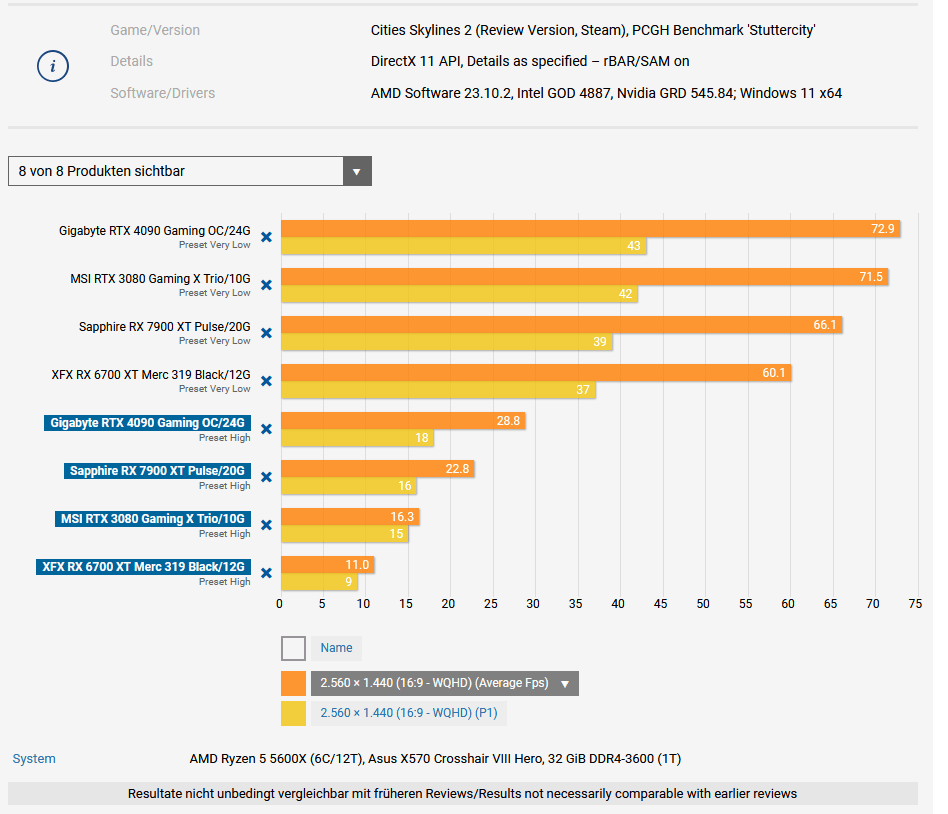Viewport: 948px width, 814px height.
Task: Remove Sapphire RX 7900 XT Preset Very Low row
Action: [267, 333]
